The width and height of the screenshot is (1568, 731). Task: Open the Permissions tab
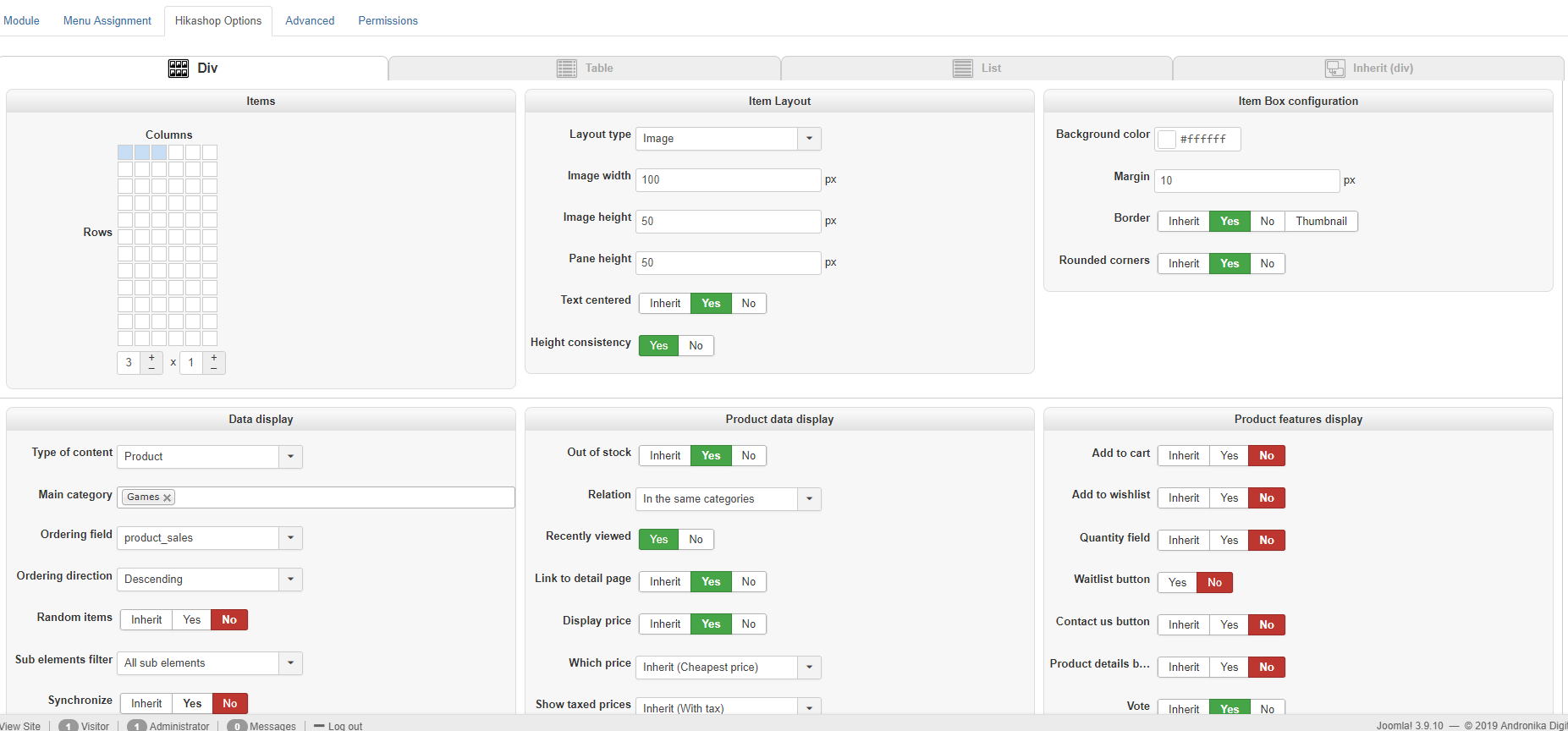click(388, 21)
